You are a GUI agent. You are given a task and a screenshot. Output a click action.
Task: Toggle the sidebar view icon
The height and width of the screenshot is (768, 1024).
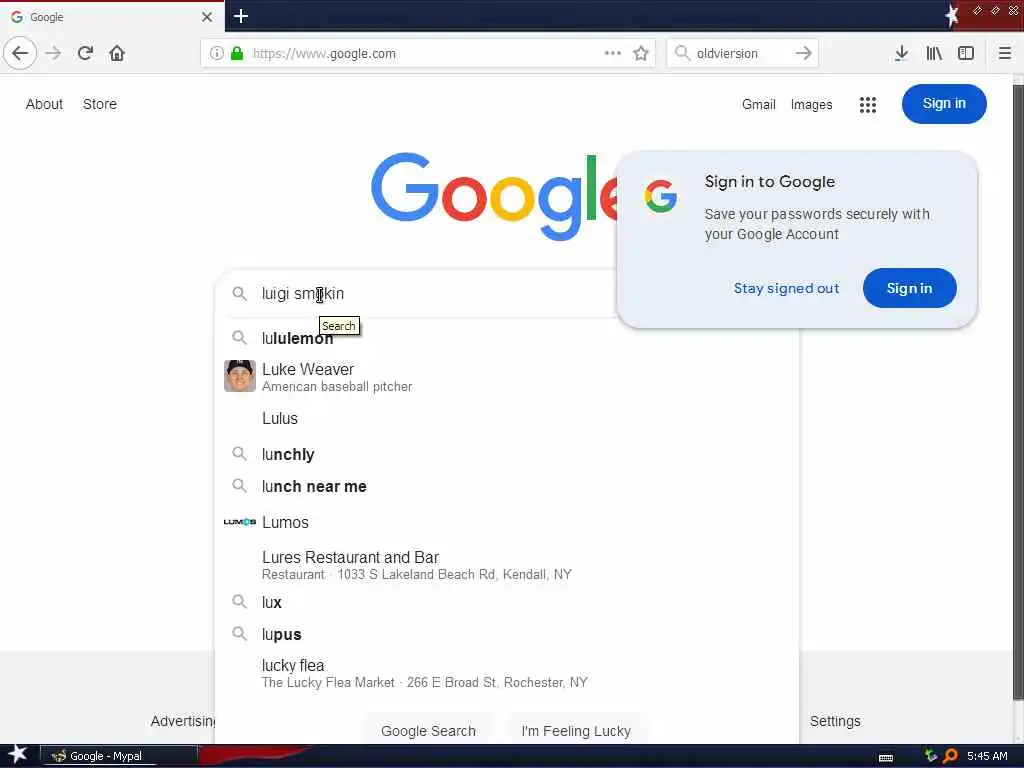tap(966, 54)
